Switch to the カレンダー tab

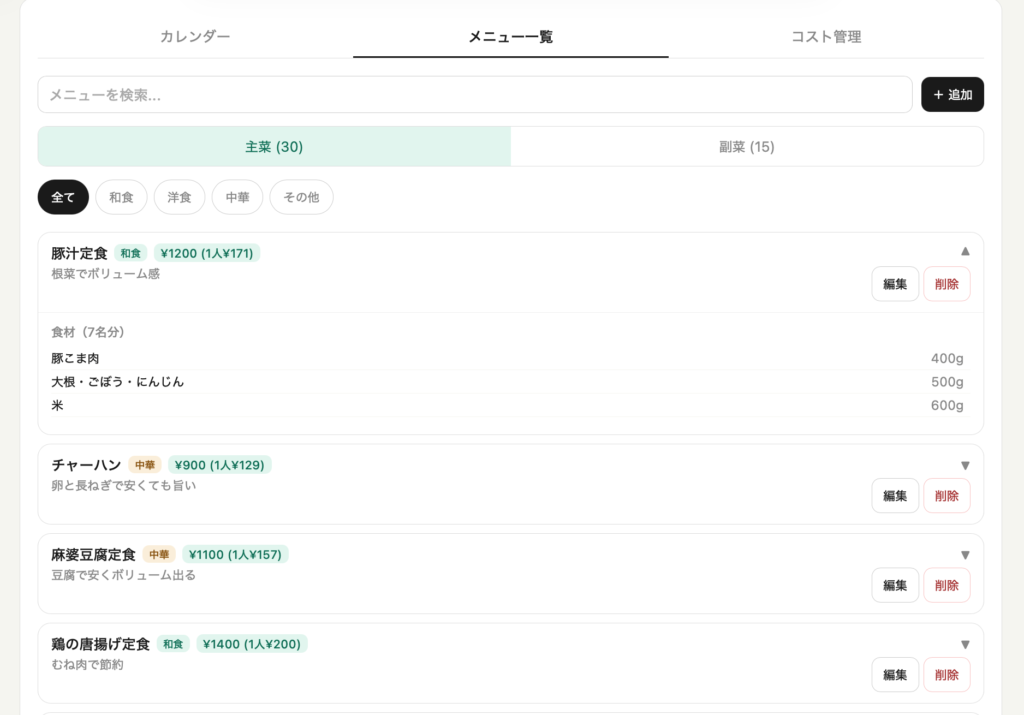pos(195,37)
